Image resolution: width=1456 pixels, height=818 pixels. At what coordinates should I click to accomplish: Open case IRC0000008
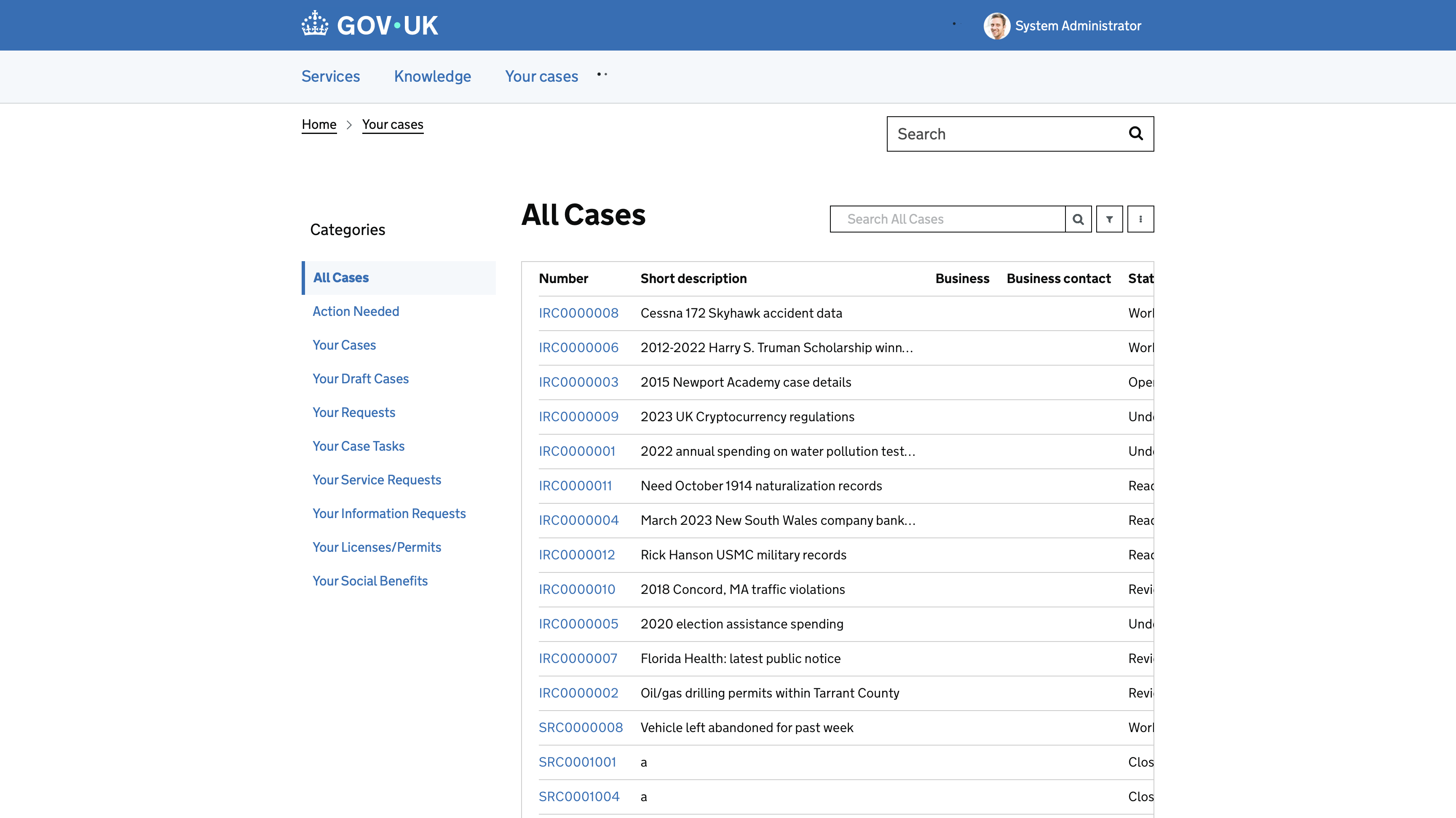(578, 313)
